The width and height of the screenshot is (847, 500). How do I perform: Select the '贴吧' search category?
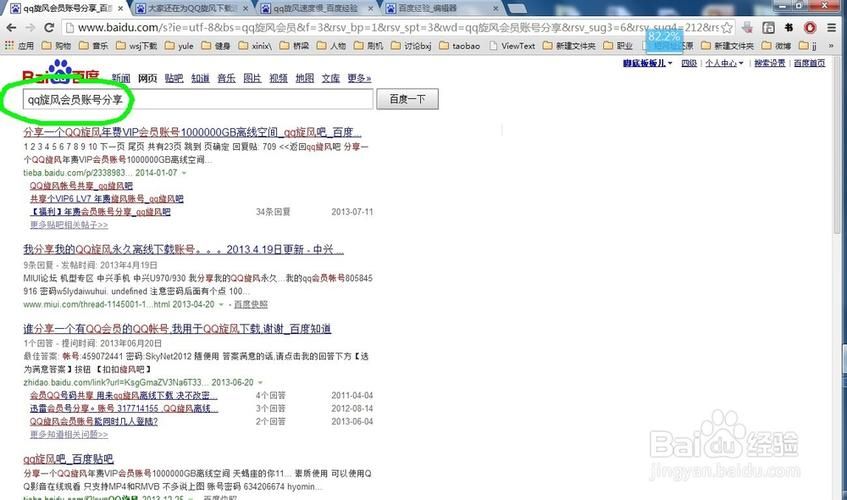173,78
